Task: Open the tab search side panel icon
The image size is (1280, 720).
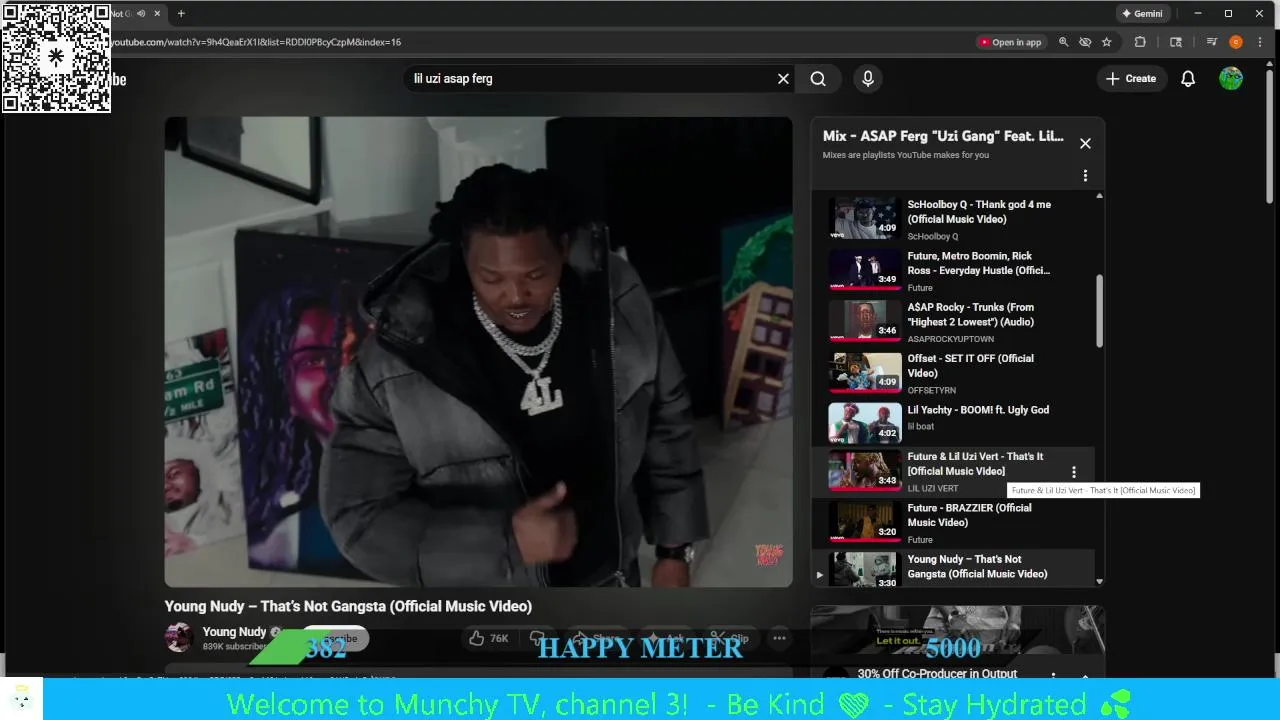Action: coord(1176,42)
